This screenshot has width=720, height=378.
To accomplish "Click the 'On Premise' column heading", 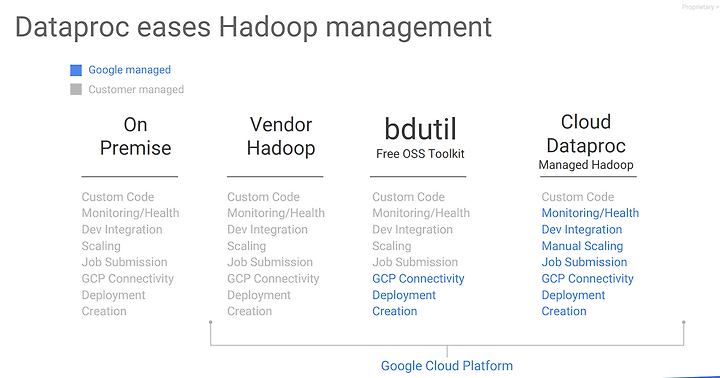I will (135, 136).
